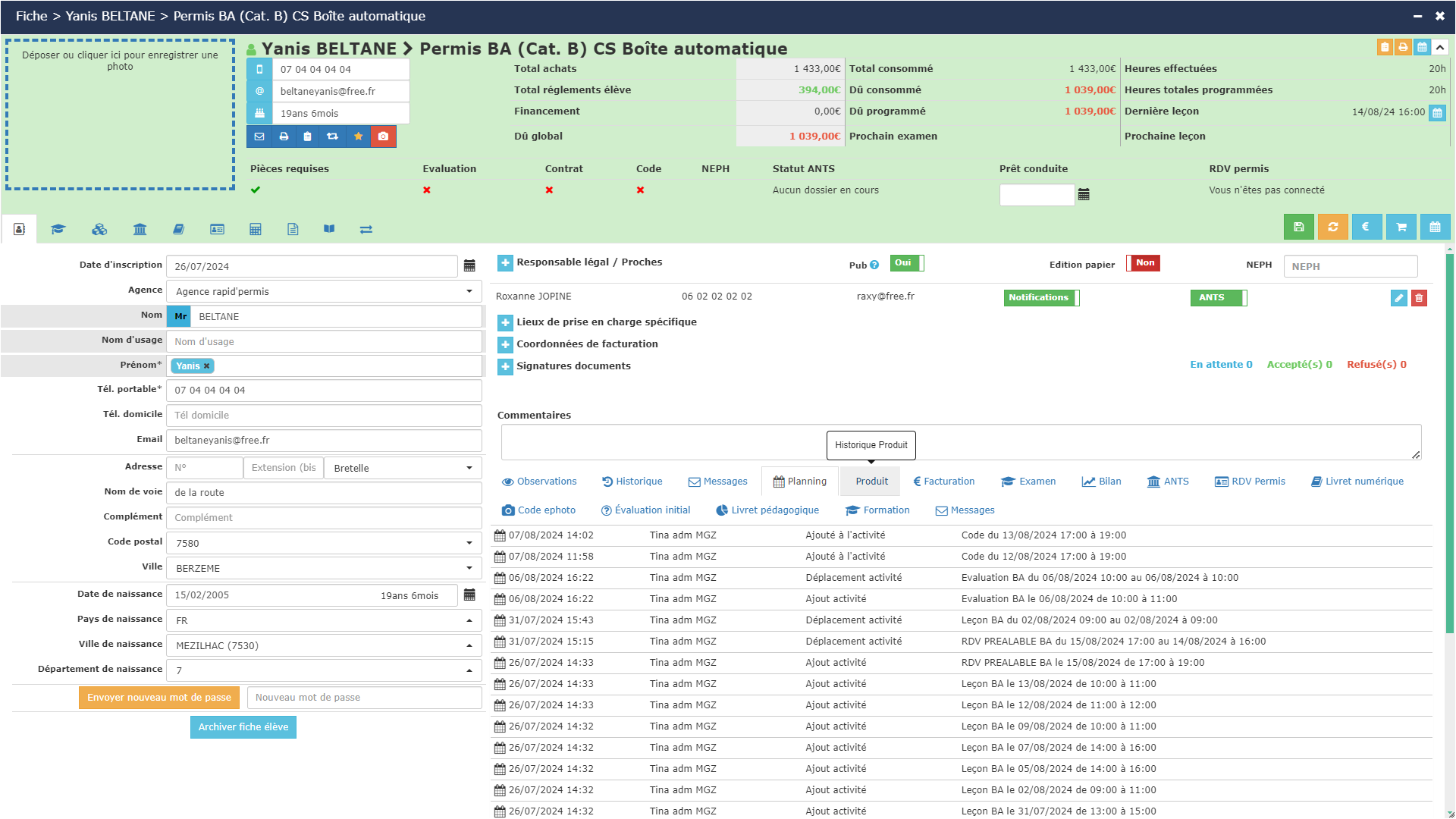
Task: Click the orange refresh button
Action: 1332,227
